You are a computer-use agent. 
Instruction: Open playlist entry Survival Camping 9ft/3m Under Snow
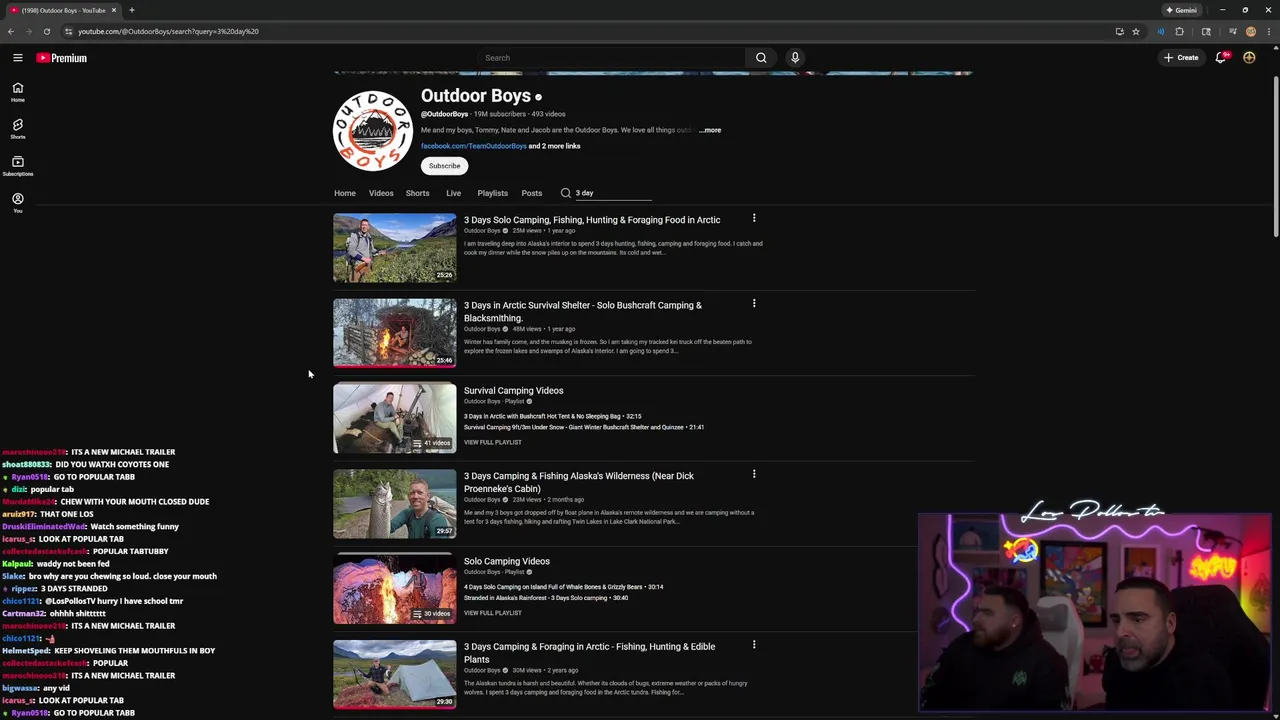(584, 427)
